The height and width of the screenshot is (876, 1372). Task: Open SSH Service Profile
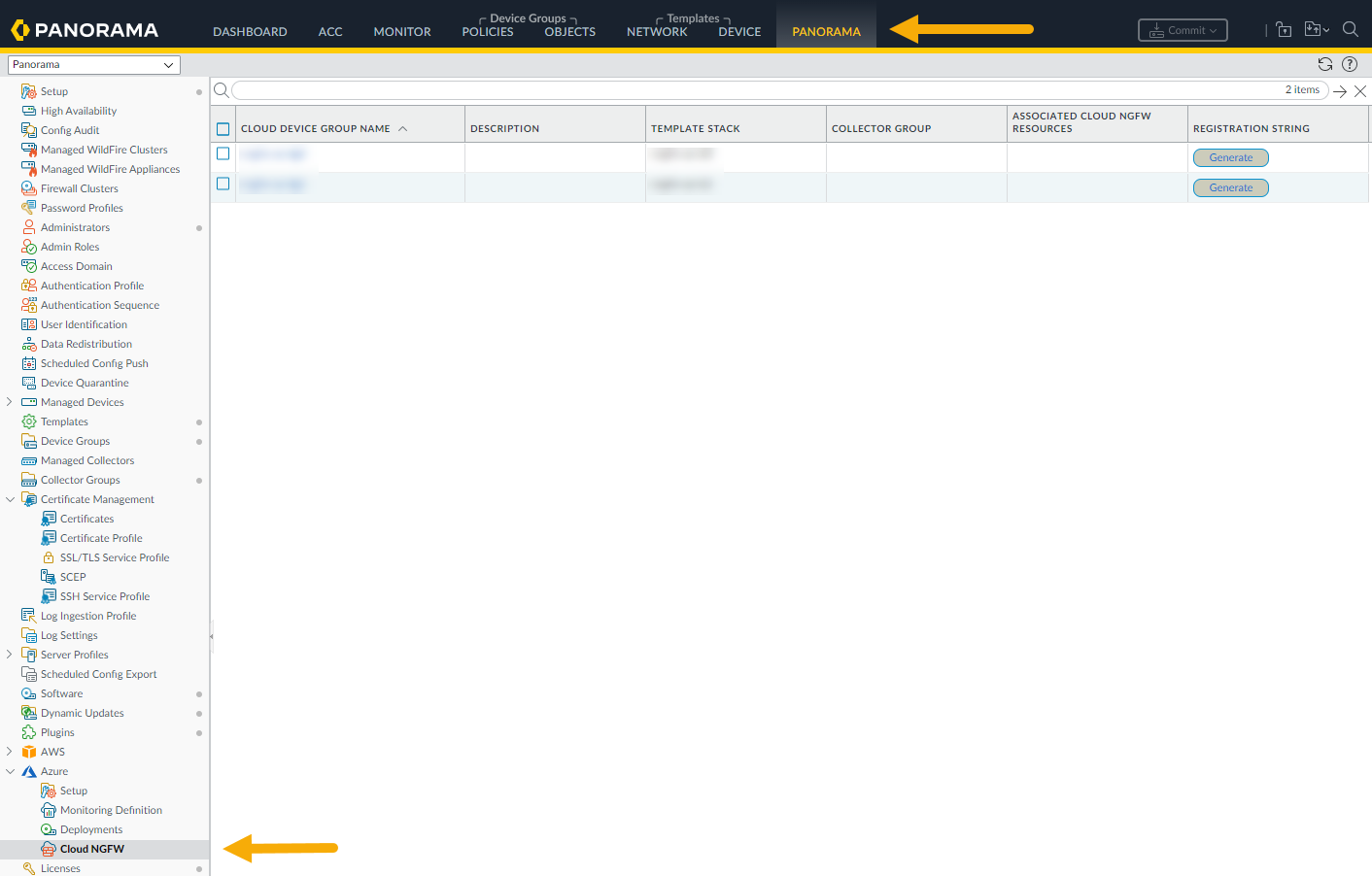click(x=105, y=596)
